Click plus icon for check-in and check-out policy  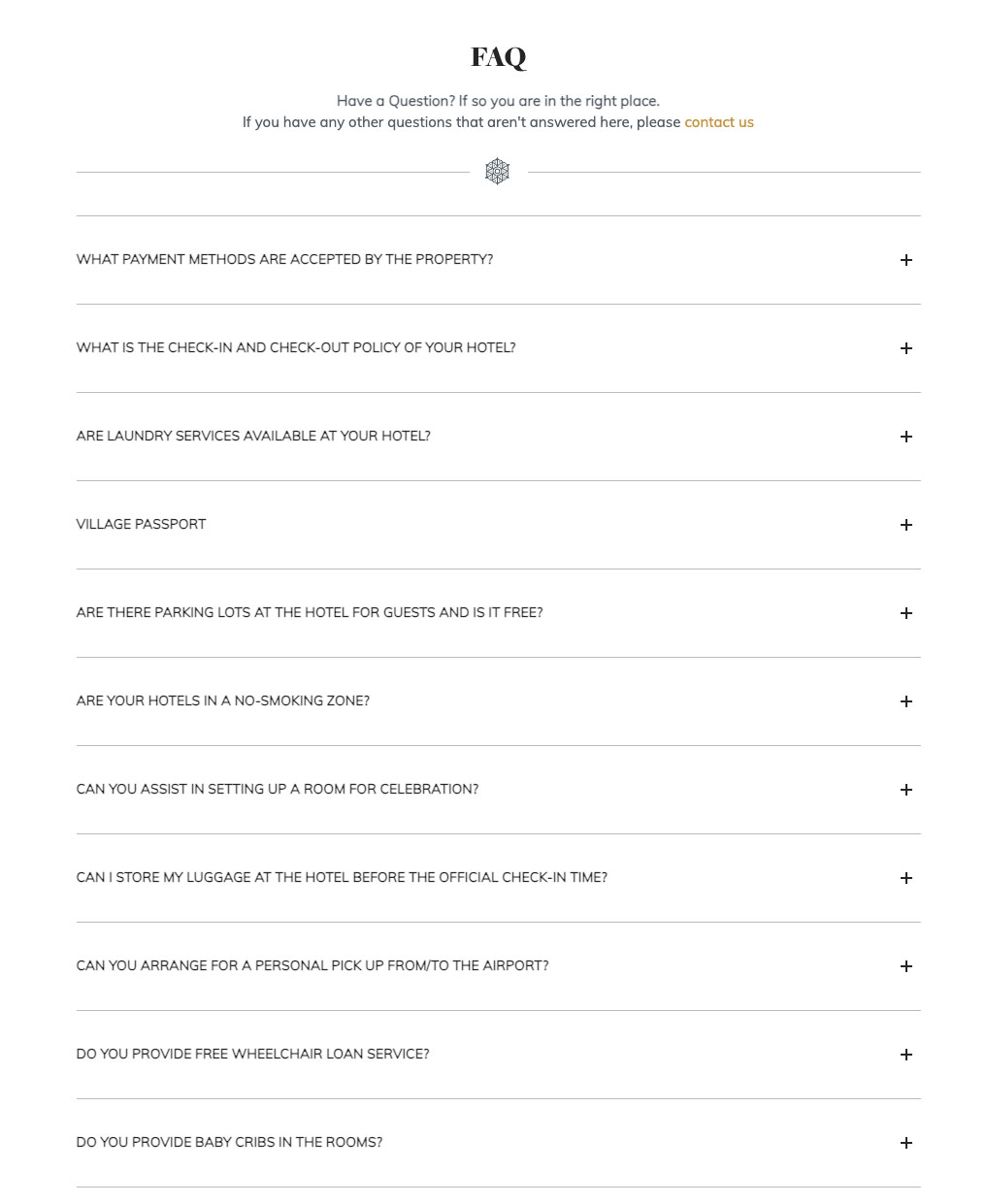tap(905, 348)
